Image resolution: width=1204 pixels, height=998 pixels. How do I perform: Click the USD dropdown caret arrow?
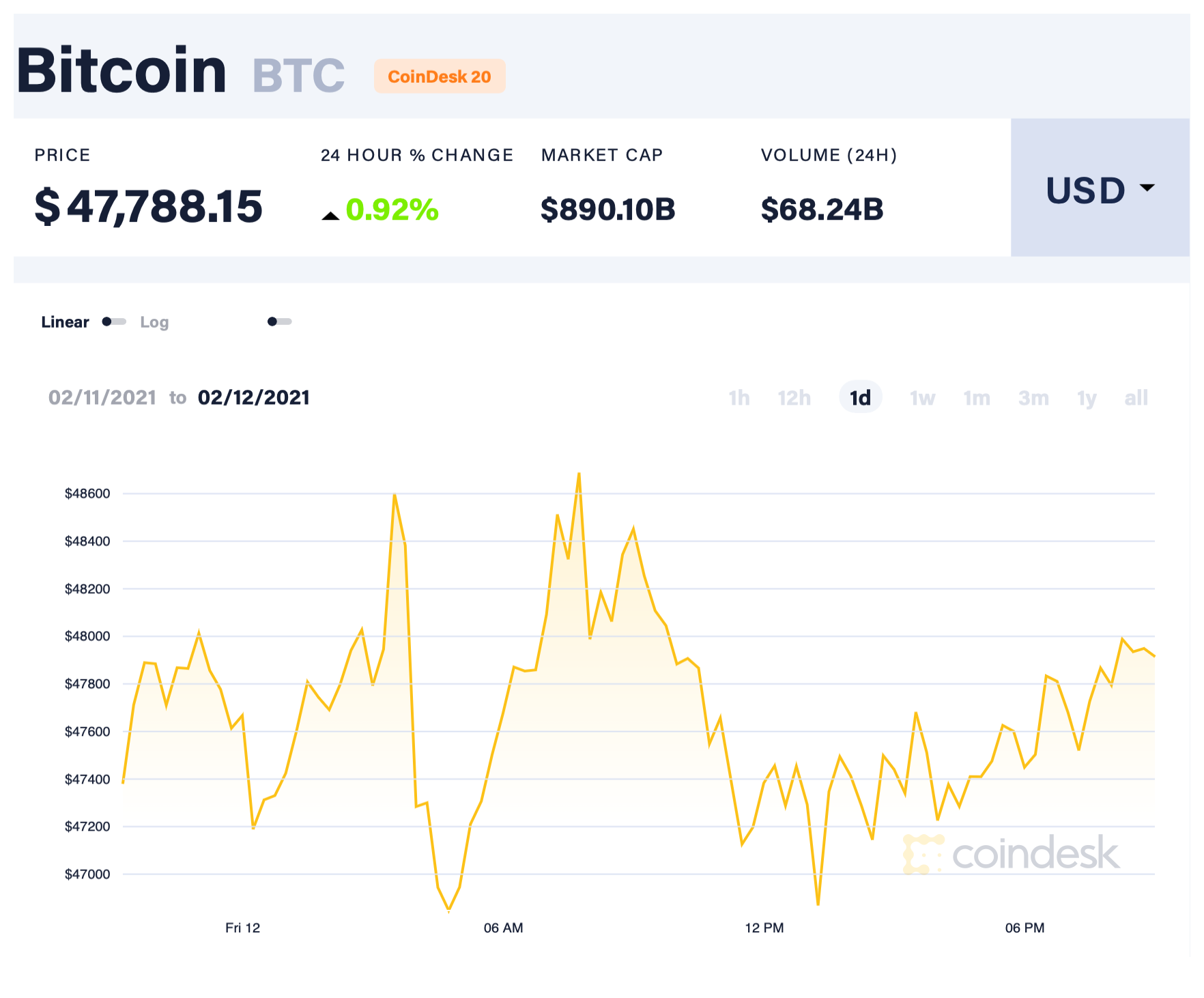(x=1147, y=187)
